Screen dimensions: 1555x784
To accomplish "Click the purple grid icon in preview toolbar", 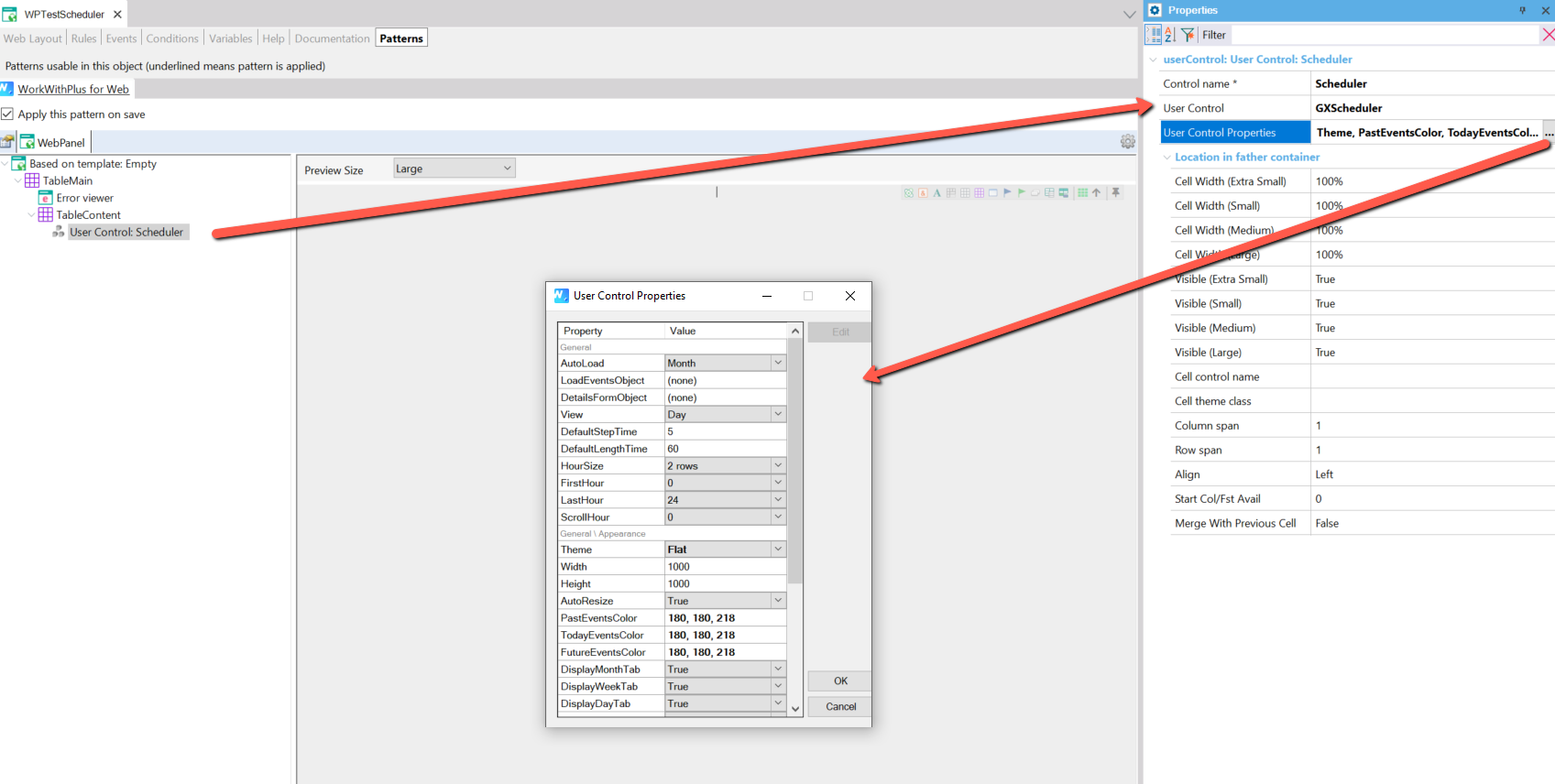I will (x=979, y=192).
